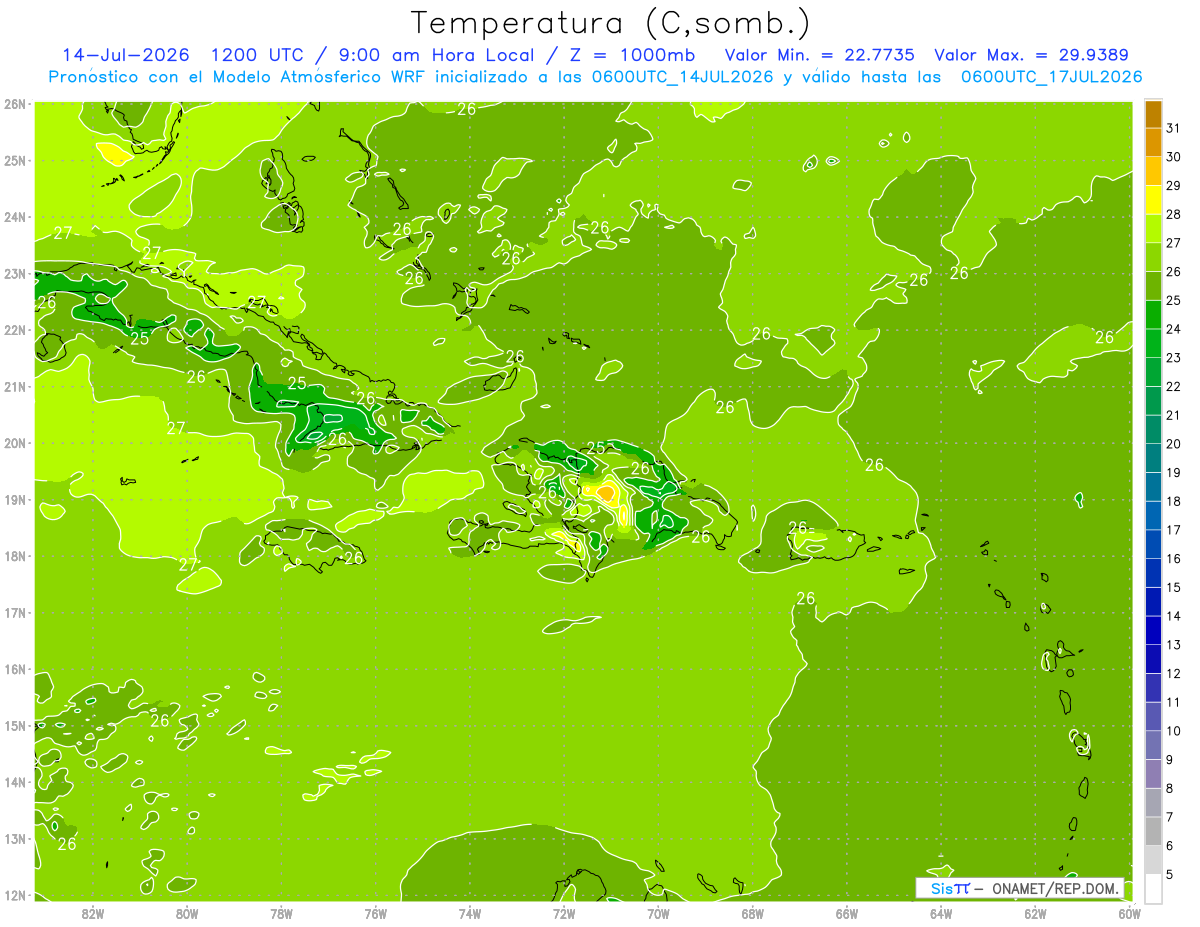This screenshot has height=927, width=1200.
Task: Click the color scale label "23"
Action: tap(1174, 358)
